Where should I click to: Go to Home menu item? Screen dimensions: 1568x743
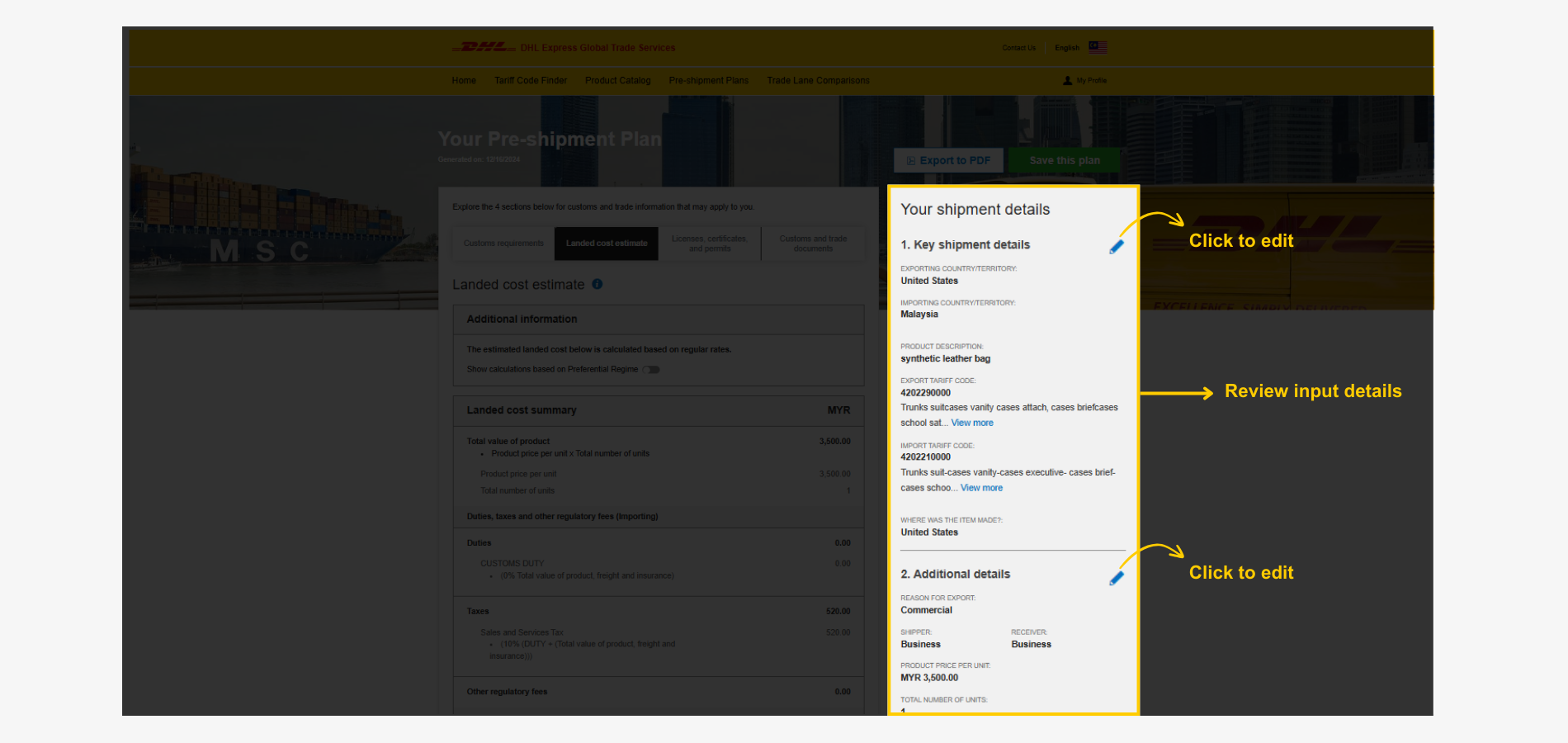[464, 80]
